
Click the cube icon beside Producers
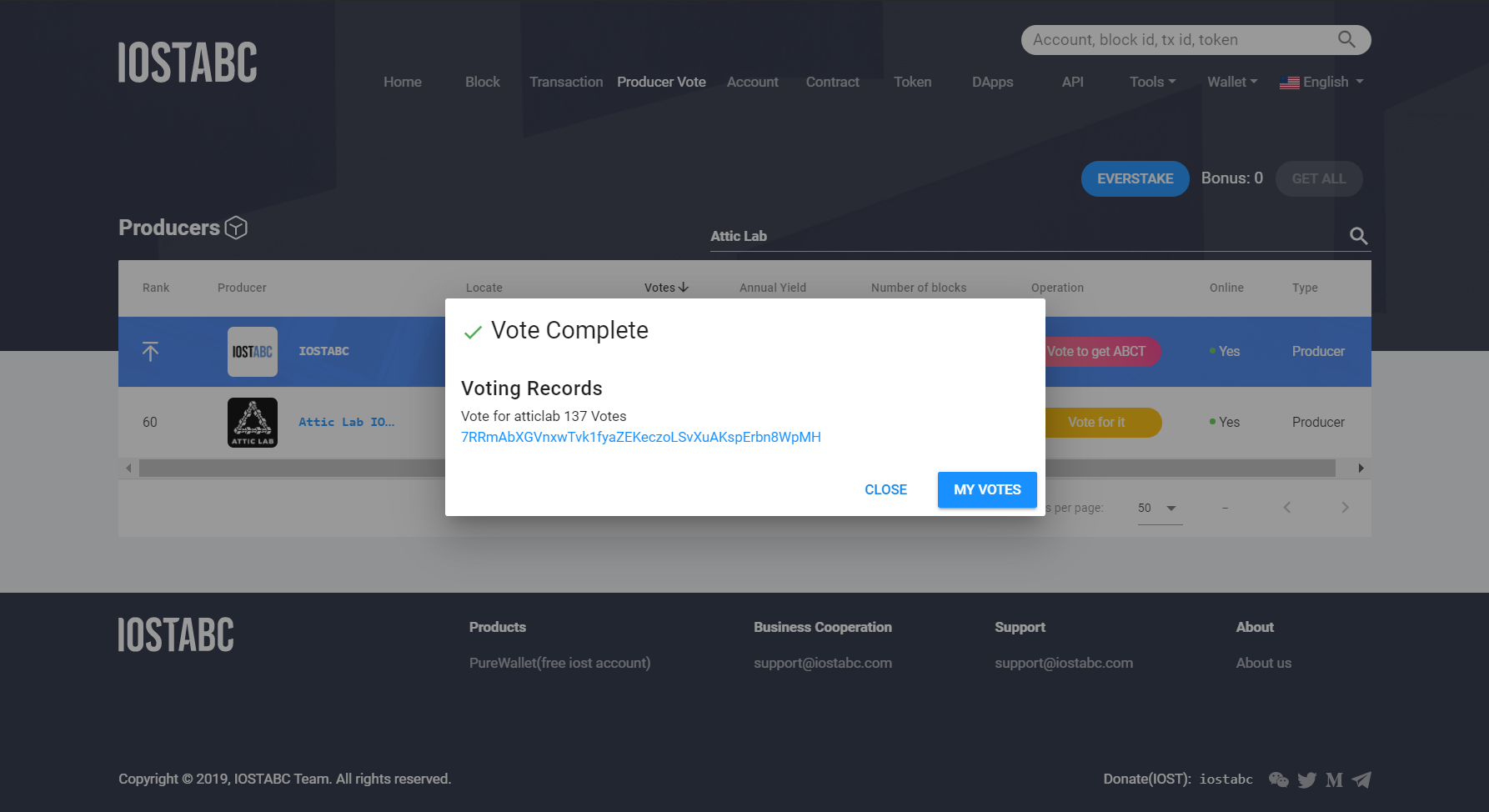pos(237,228)
